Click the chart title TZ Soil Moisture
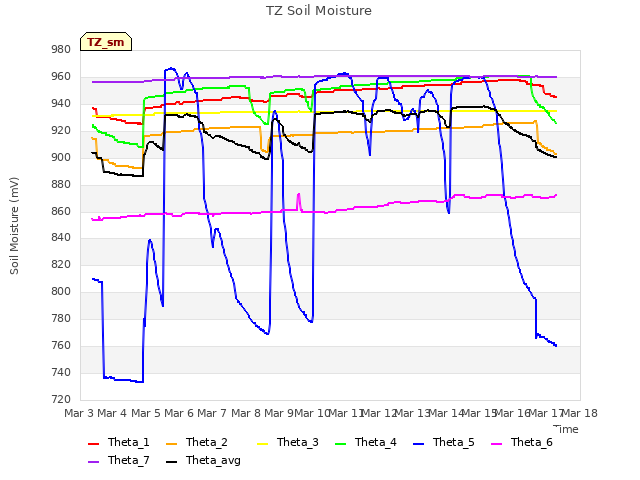 pyautogui.click(x=319, y=11)
